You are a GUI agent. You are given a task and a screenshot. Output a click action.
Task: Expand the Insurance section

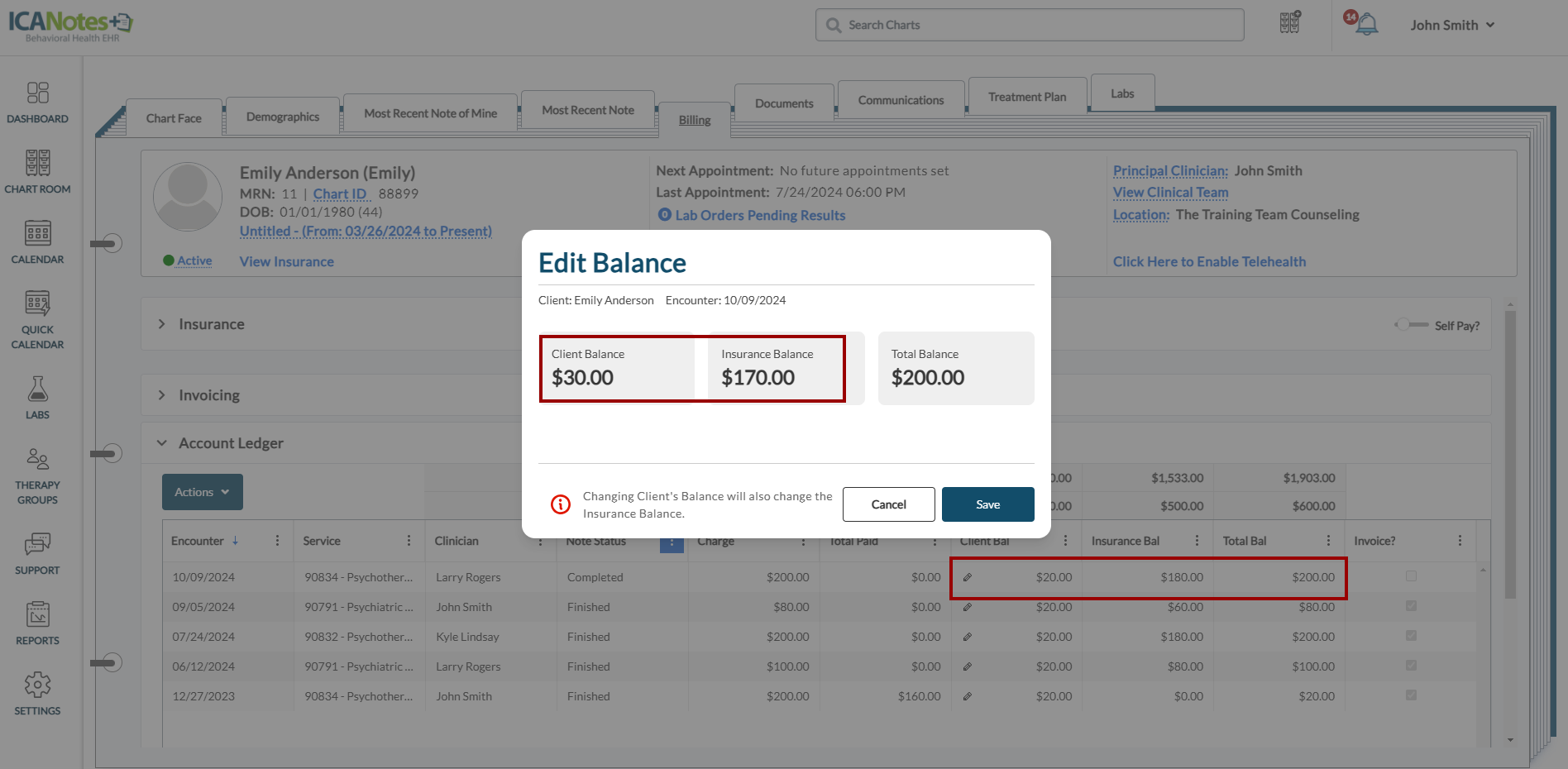point(162,324)
